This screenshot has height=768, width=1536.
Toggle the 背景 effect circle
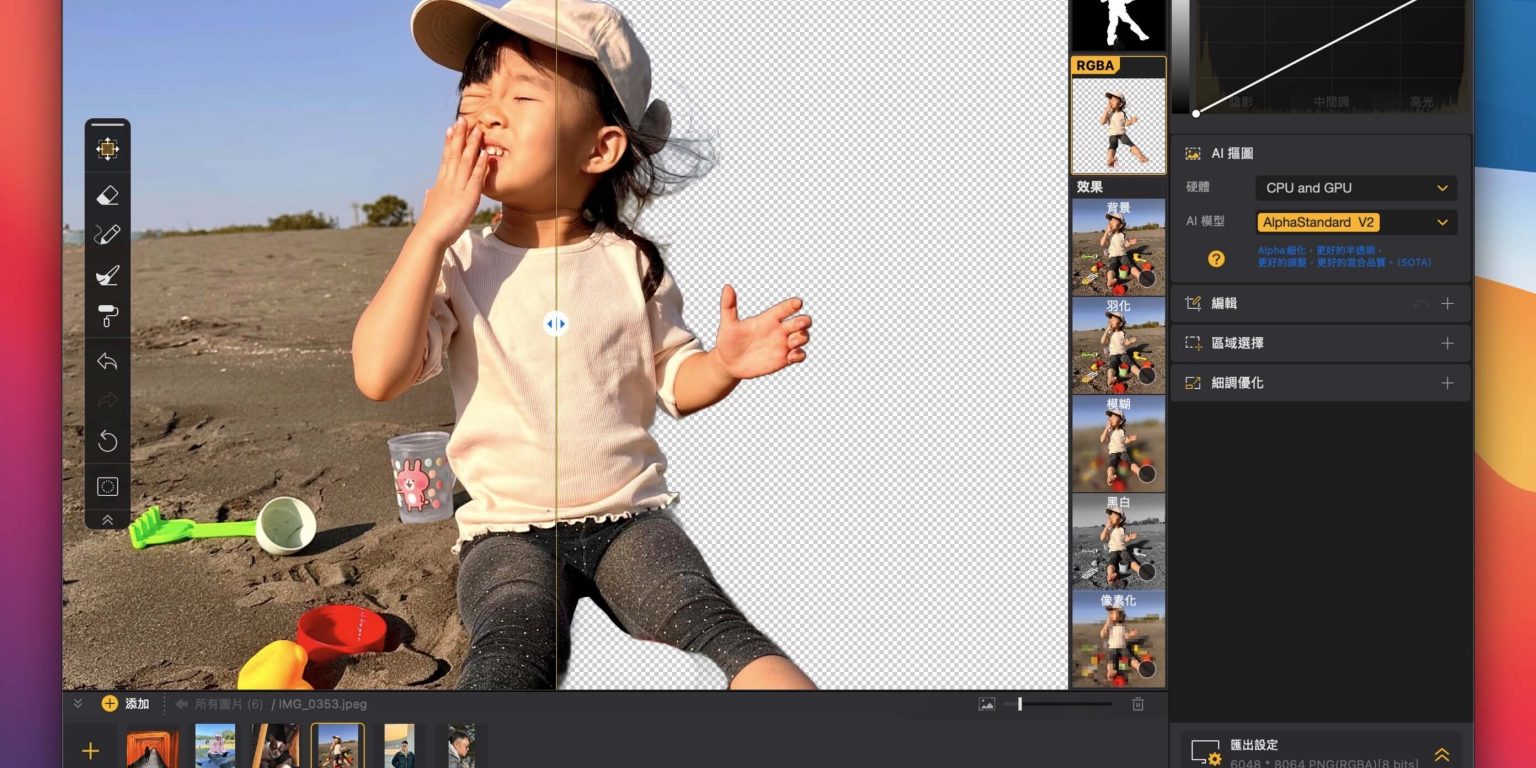(x=1146, y=278)
